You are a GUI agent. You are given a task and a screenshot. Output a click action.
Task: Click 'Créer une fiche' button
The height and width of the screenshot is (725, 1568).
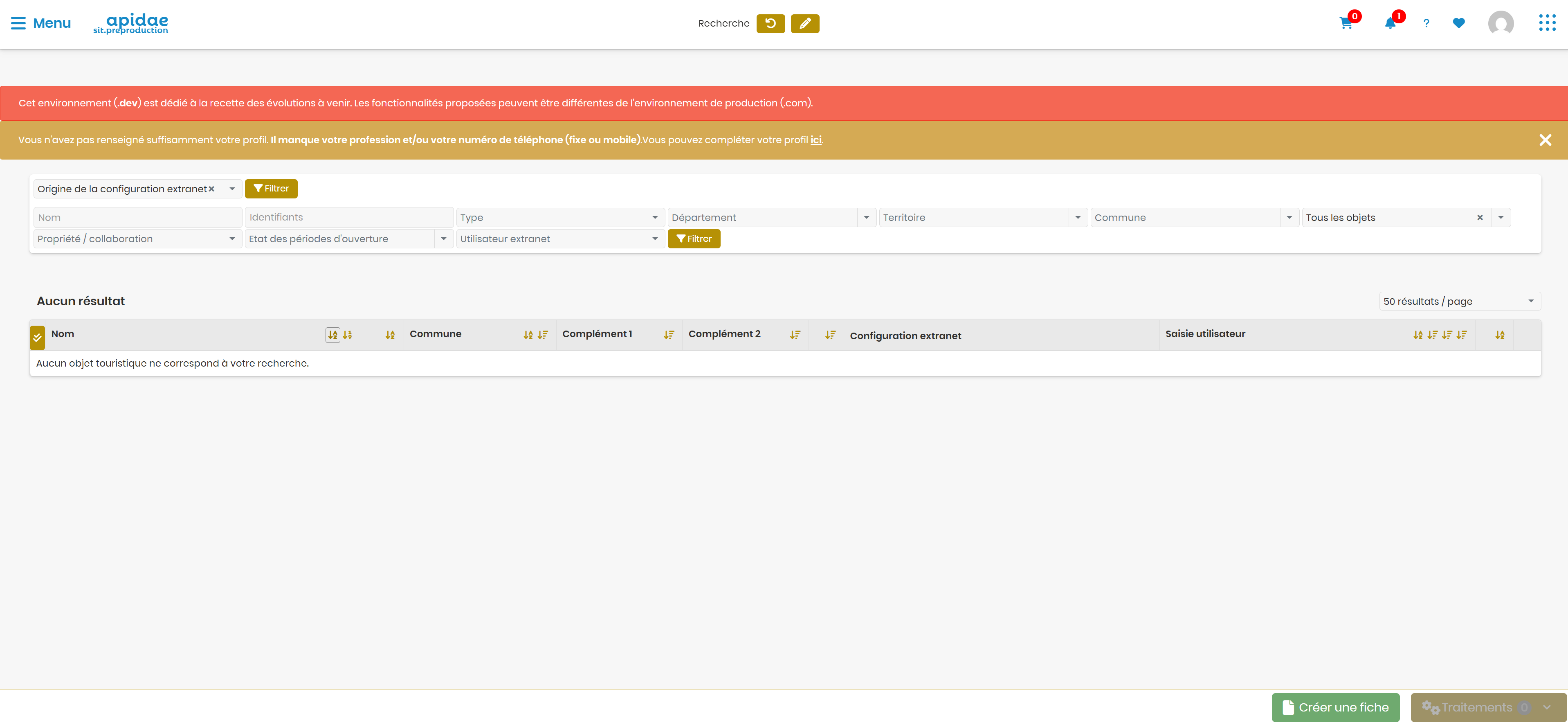click(x=1335, y=707)
